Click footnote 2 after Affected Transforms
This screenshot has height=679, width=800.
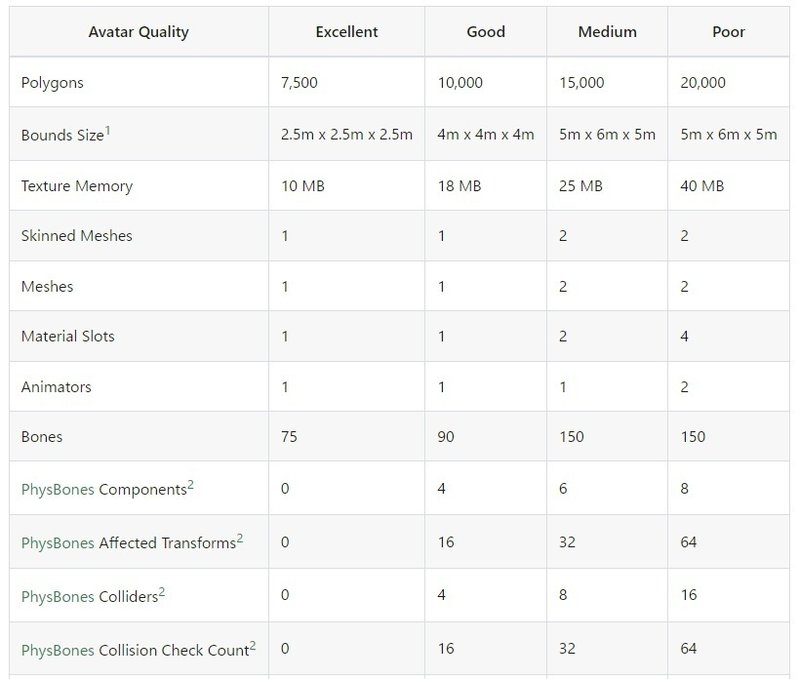(240, 538)
